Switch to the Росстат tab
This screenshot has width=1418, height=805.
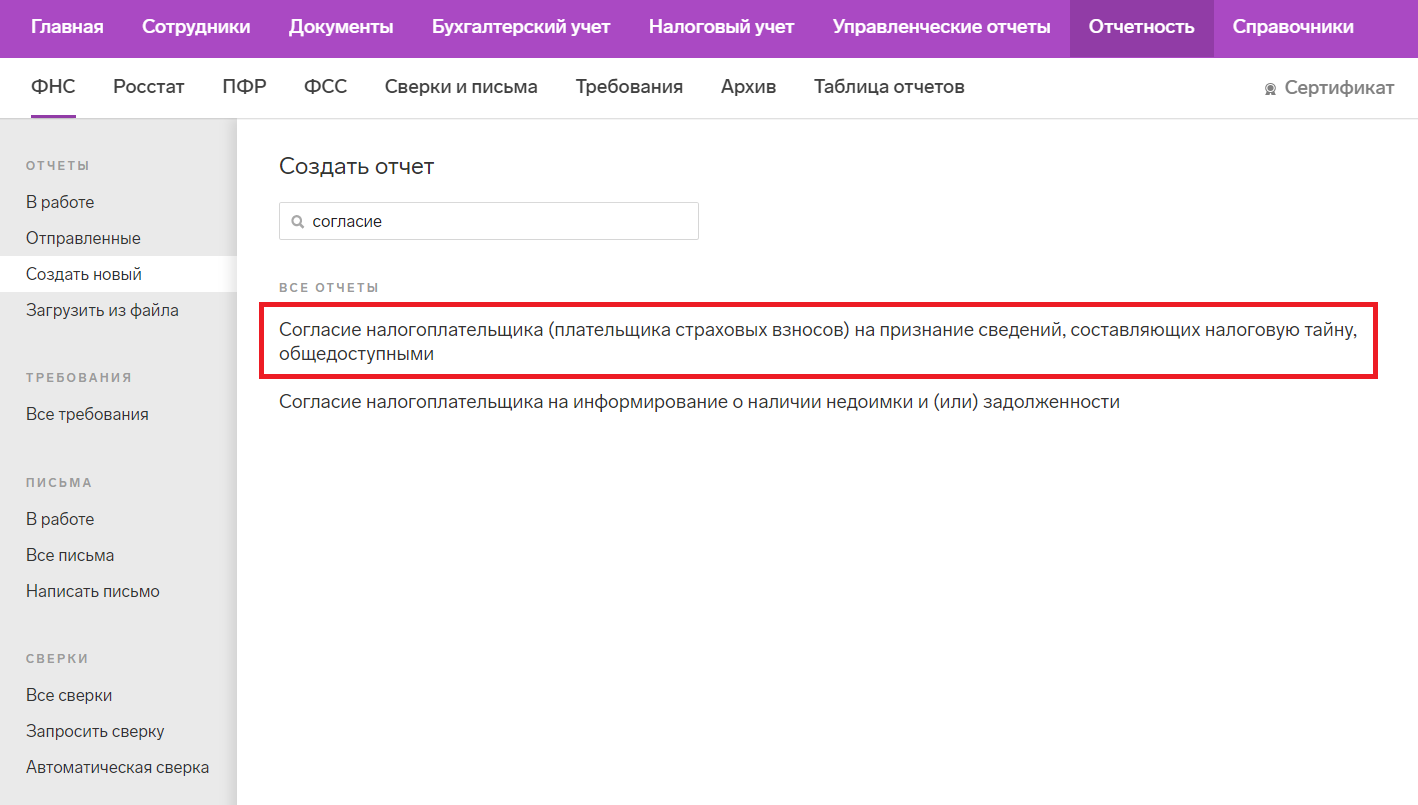point(149,87)
